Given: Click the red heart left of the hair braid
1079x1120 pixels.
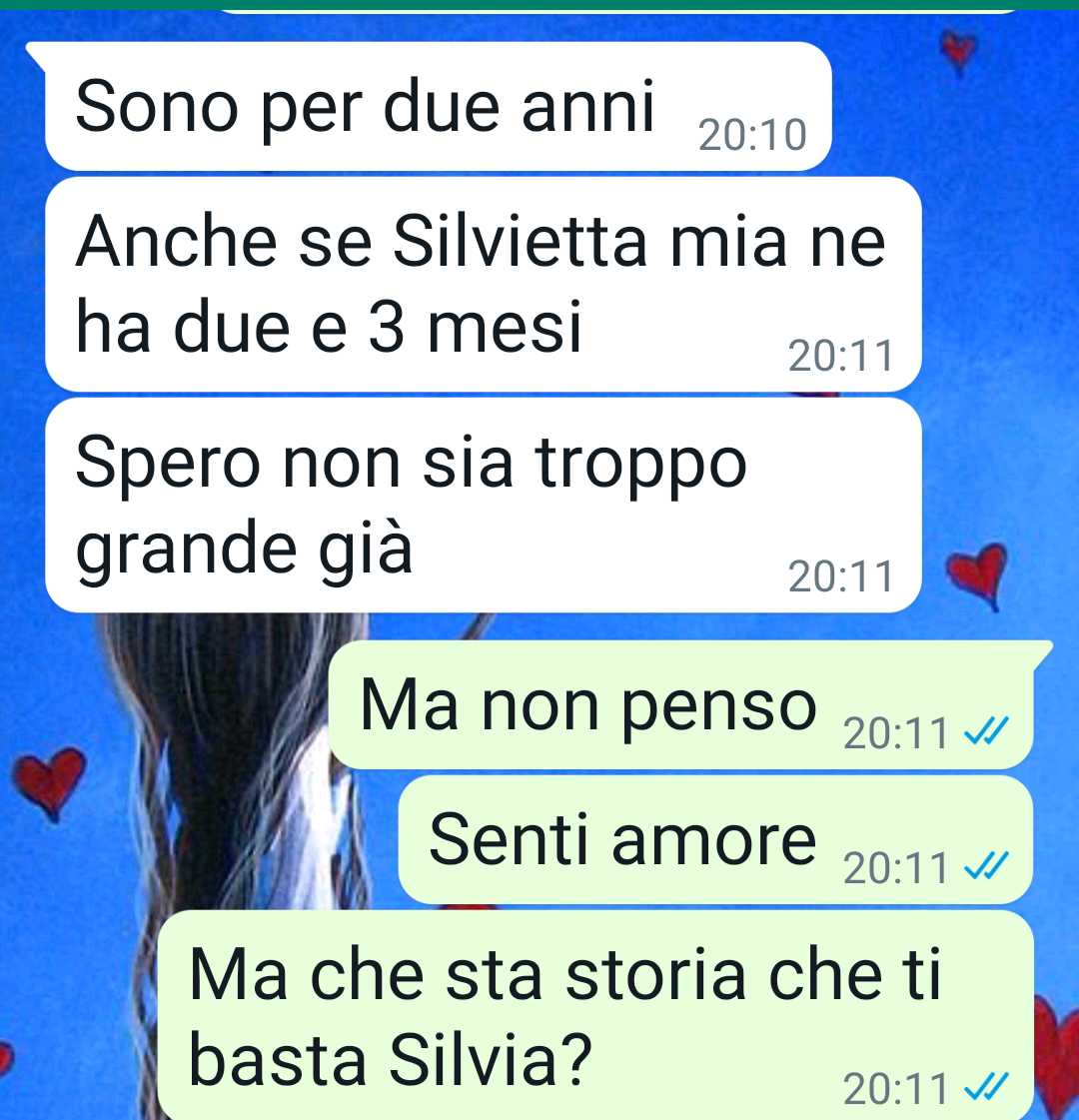Looking at the screenshot, I should [x=49, y=782].
